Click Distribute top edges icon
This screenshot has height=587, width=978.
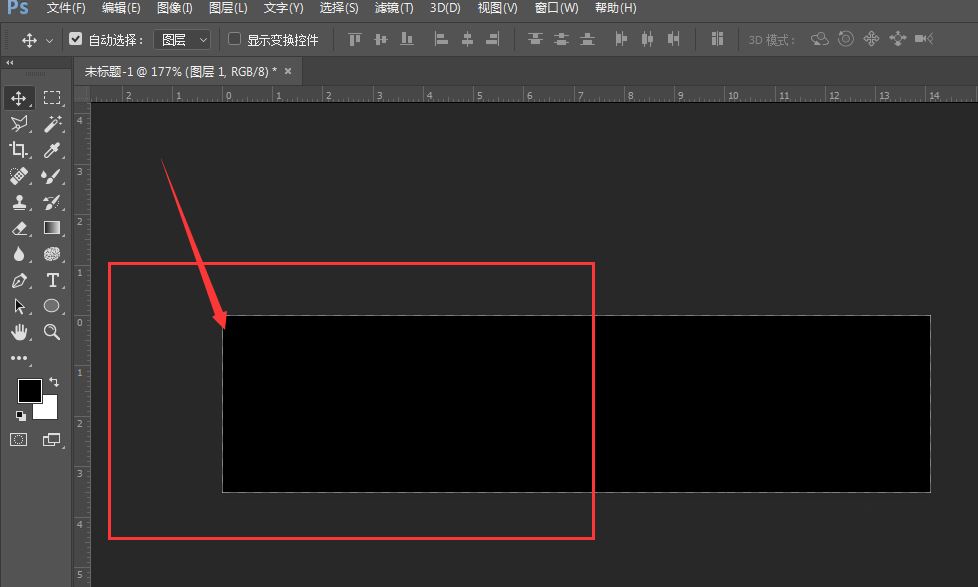(535, 39)
